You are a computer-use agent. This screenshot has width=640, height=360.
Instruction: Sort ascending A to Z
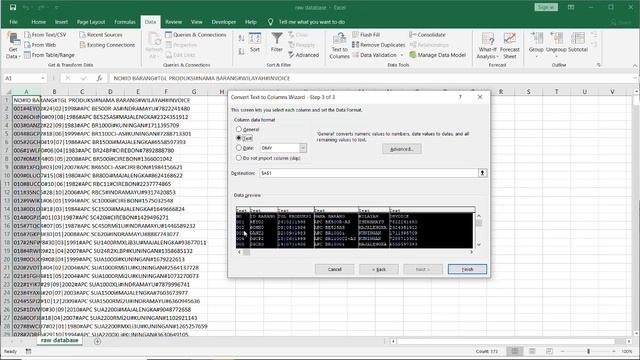(241, 38)
